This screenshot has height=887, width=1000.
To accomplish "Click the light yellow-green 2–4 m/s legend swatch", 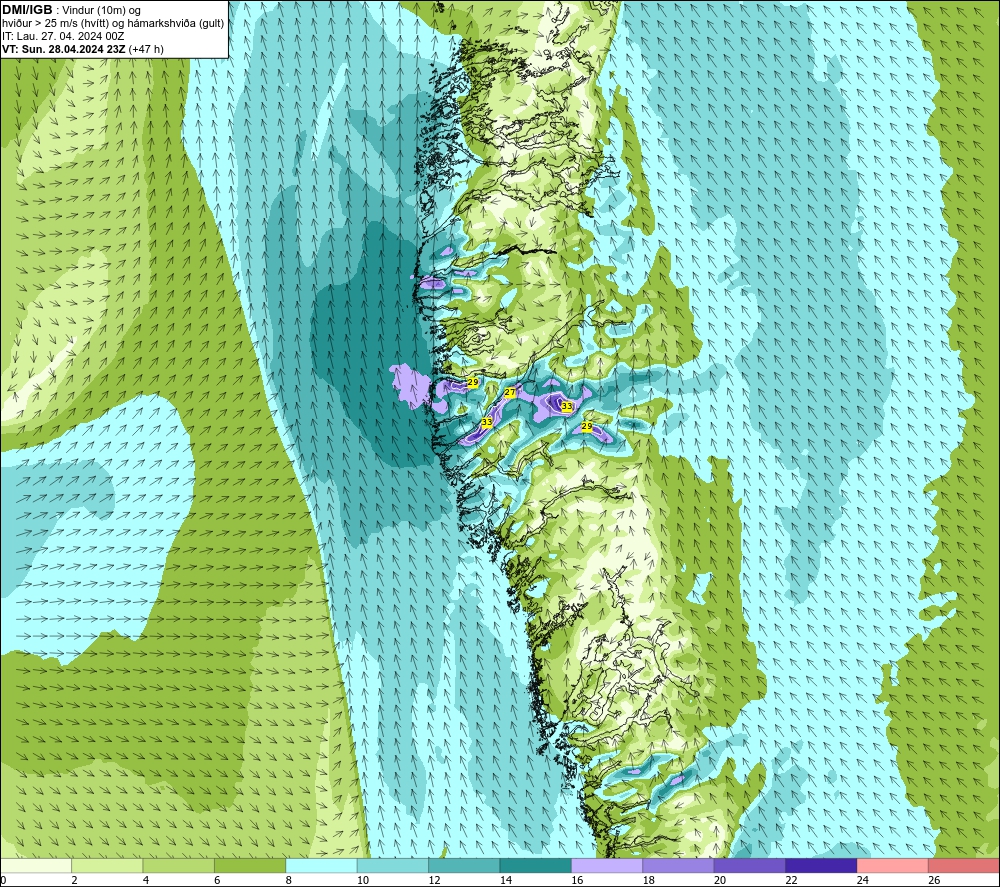I will tap(107, 865).
